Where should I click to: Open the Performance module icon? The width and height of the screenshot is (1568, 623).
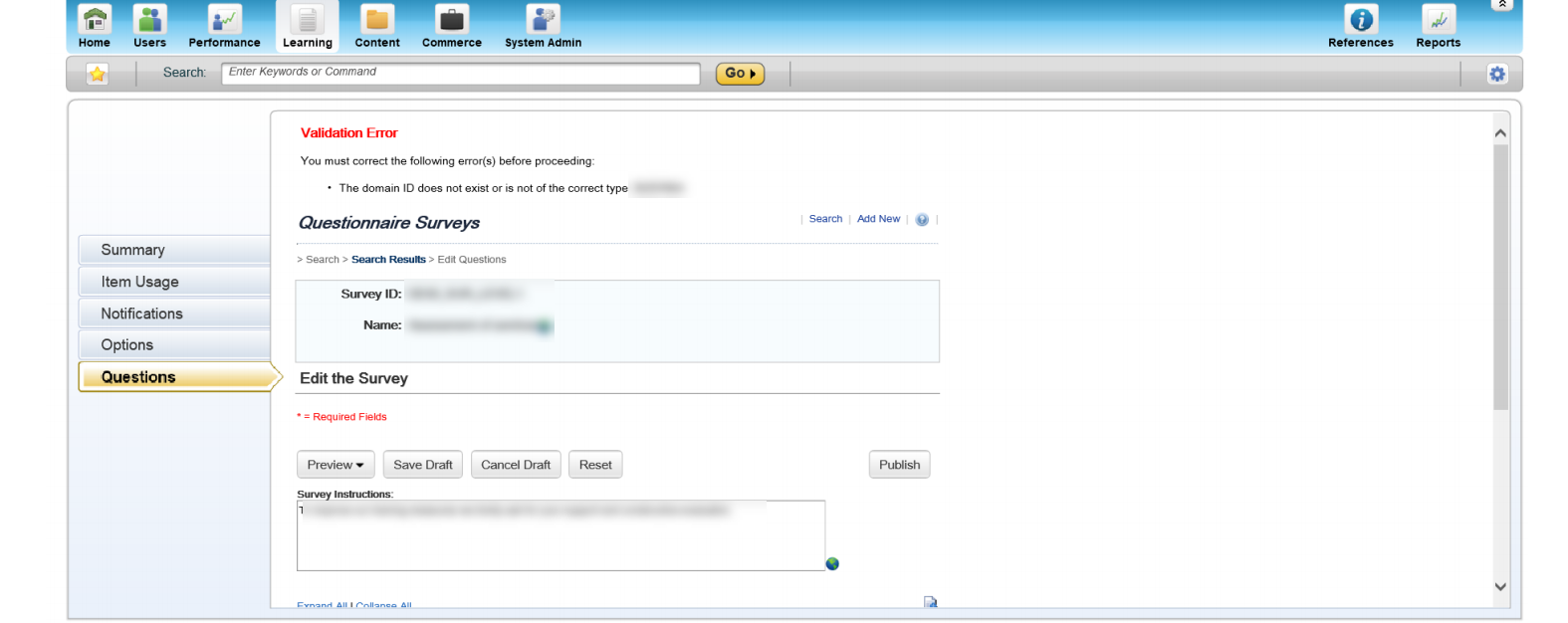click(x=224, y=19)
